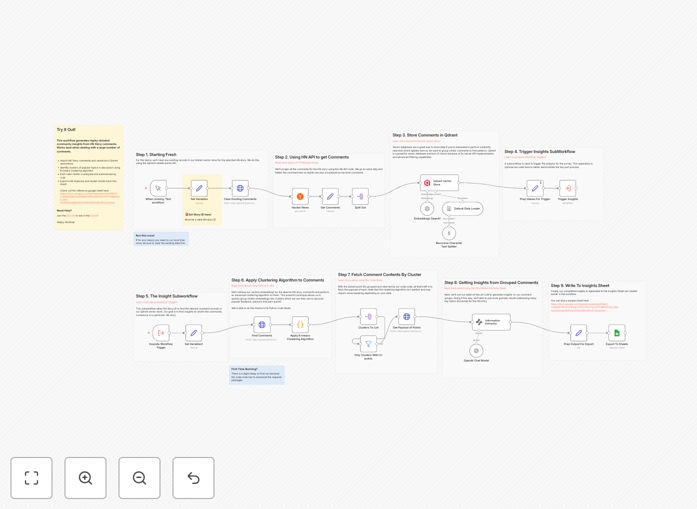The image size is (697, 509).
Task: Select the Qdrant Vector Store node
Action: [x=439, y=183]
